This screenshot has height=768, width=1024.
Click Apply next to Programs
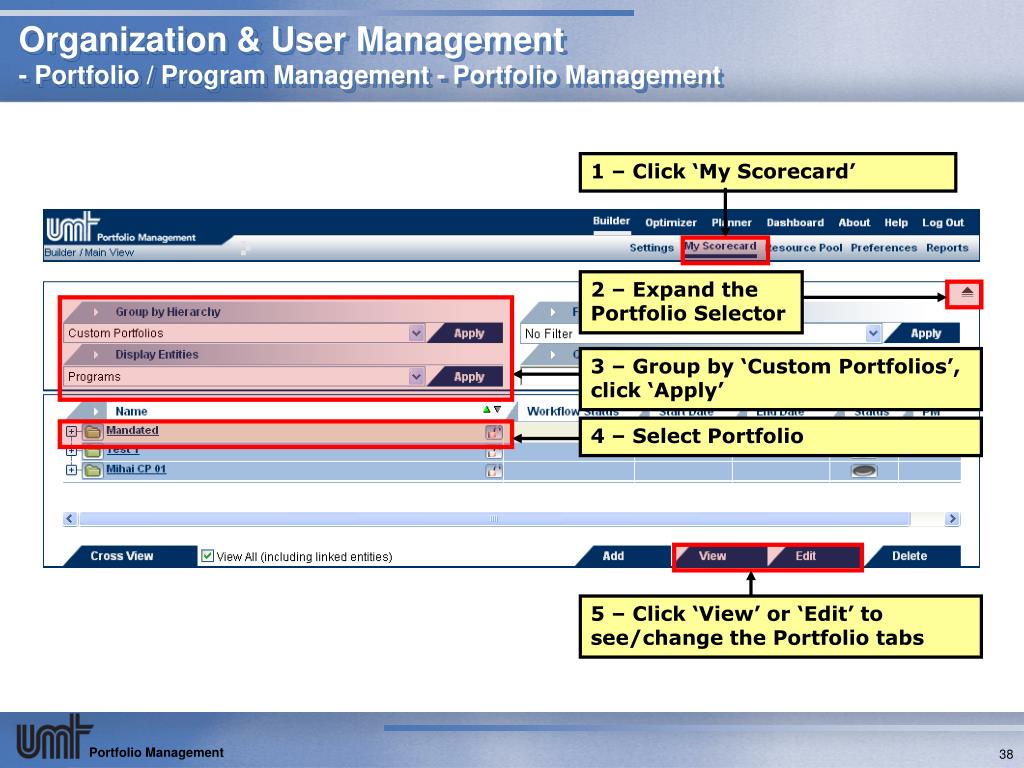click(x=468, y=376)
